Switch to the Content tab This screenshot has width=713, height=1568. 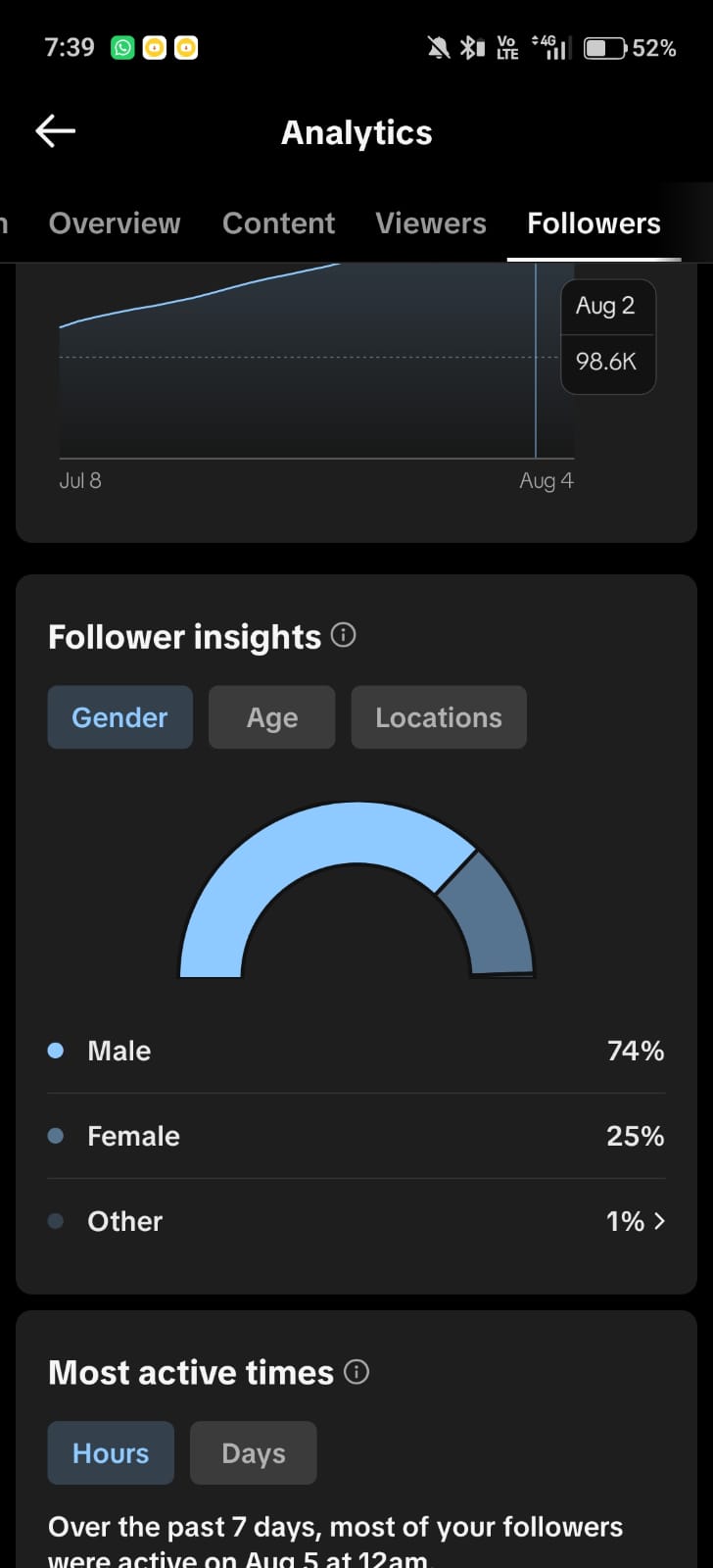click(278, 223)
